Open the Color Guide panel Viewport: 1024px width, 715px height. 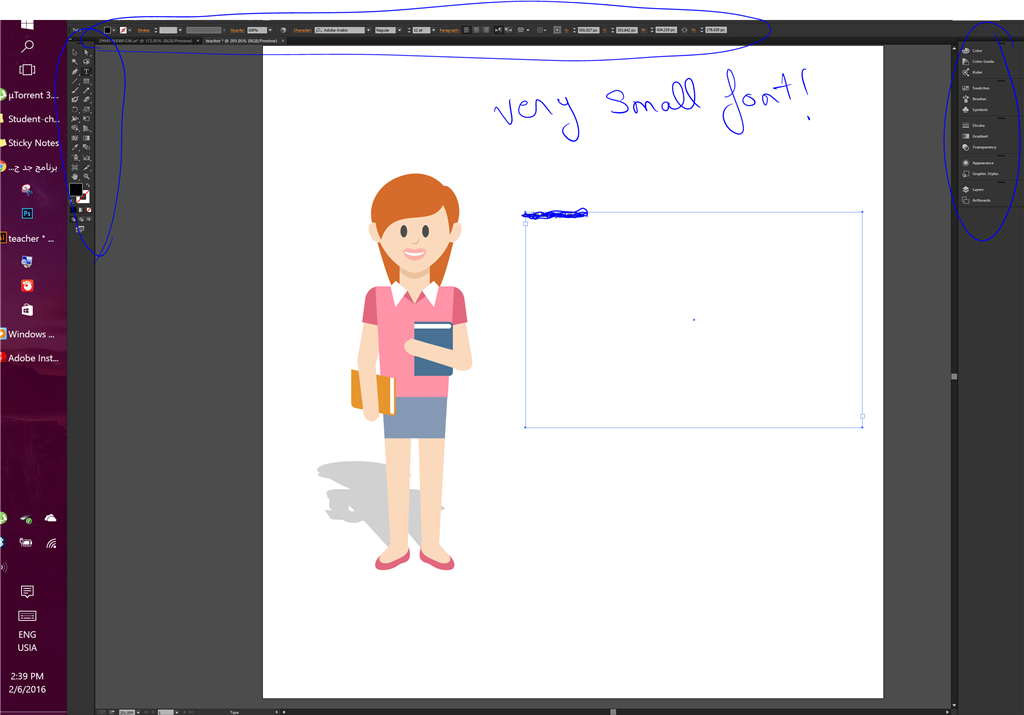coord(978,61)
